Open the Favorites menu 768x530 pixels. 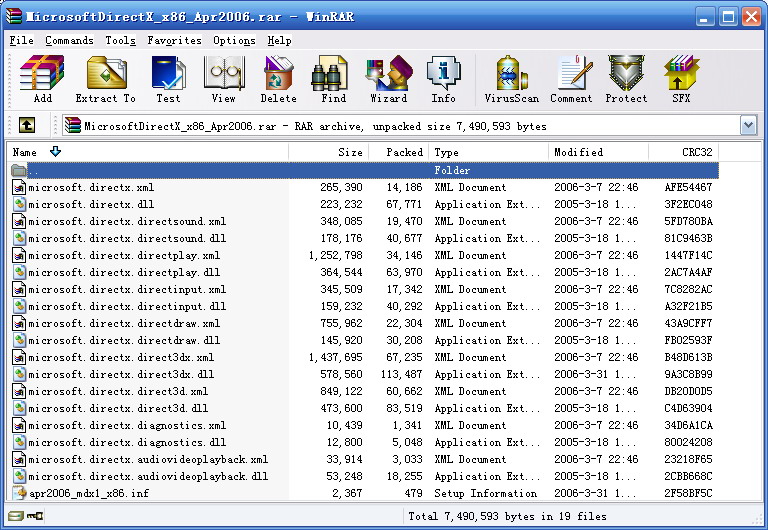coord(174,40)
